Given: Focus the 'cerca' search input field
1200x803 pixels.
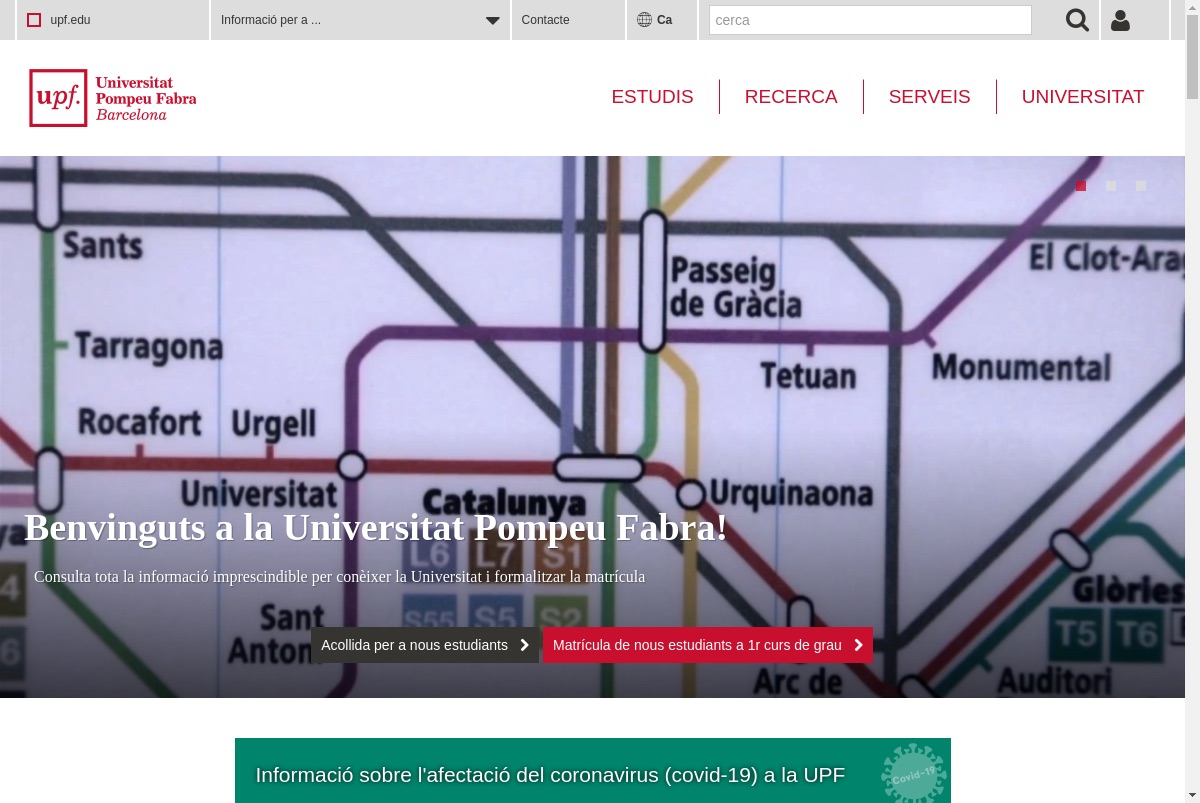Looking at the screenshot, I should pos(870,20).
